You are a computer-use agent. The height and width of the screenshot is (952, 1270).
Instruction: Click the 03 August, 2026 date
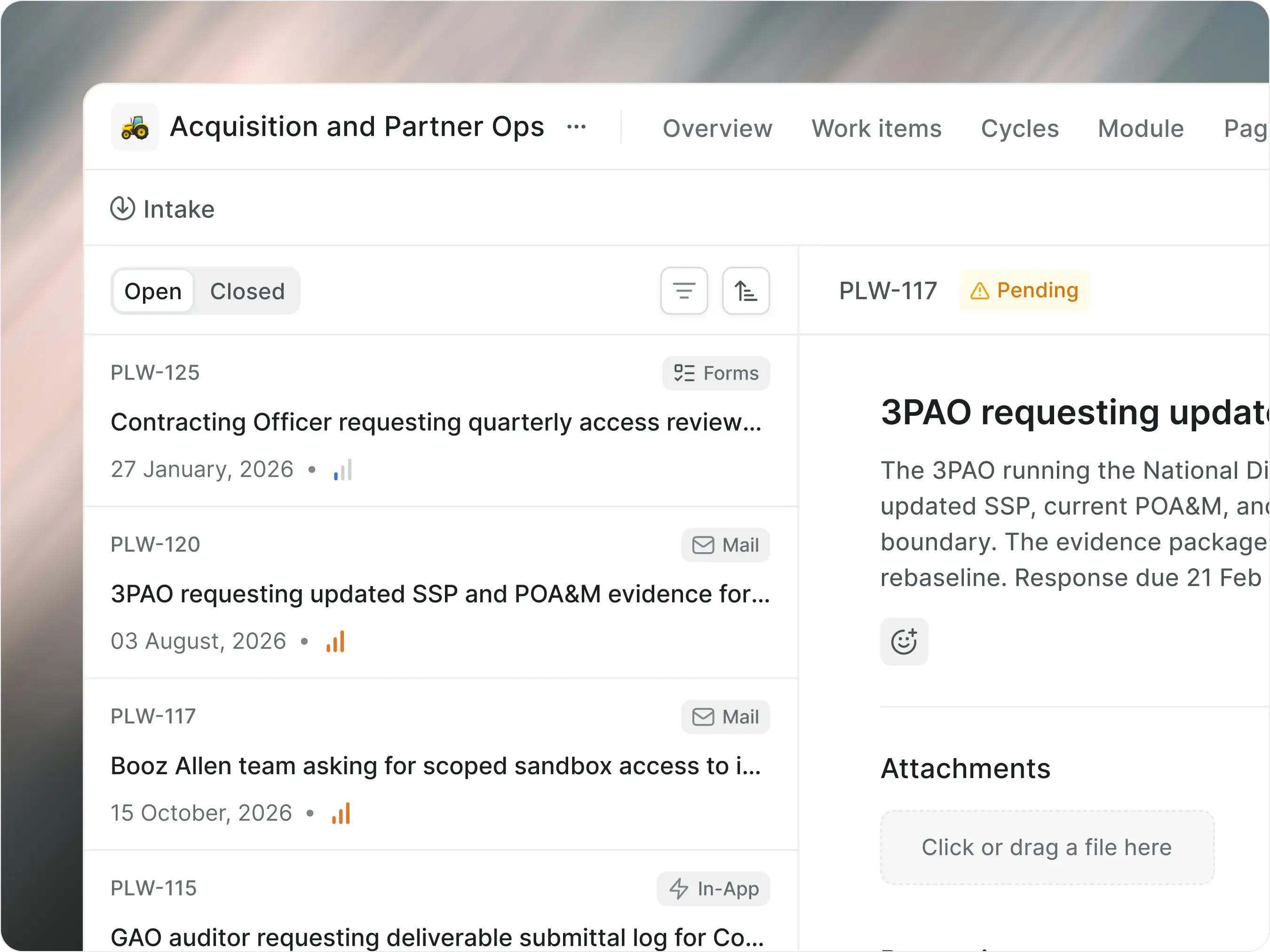coord(198,642)
